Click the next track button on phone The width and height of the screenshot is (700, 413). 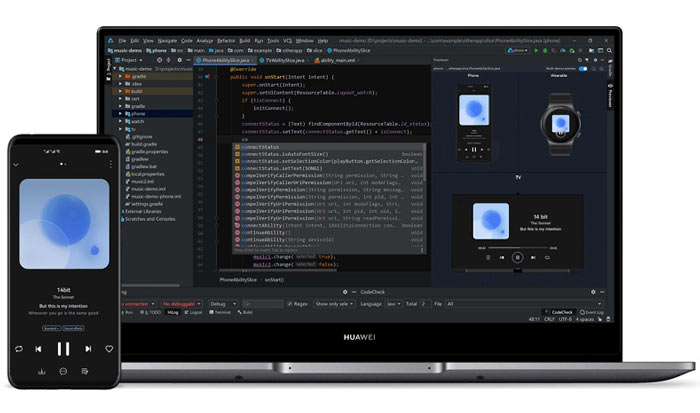88,349
